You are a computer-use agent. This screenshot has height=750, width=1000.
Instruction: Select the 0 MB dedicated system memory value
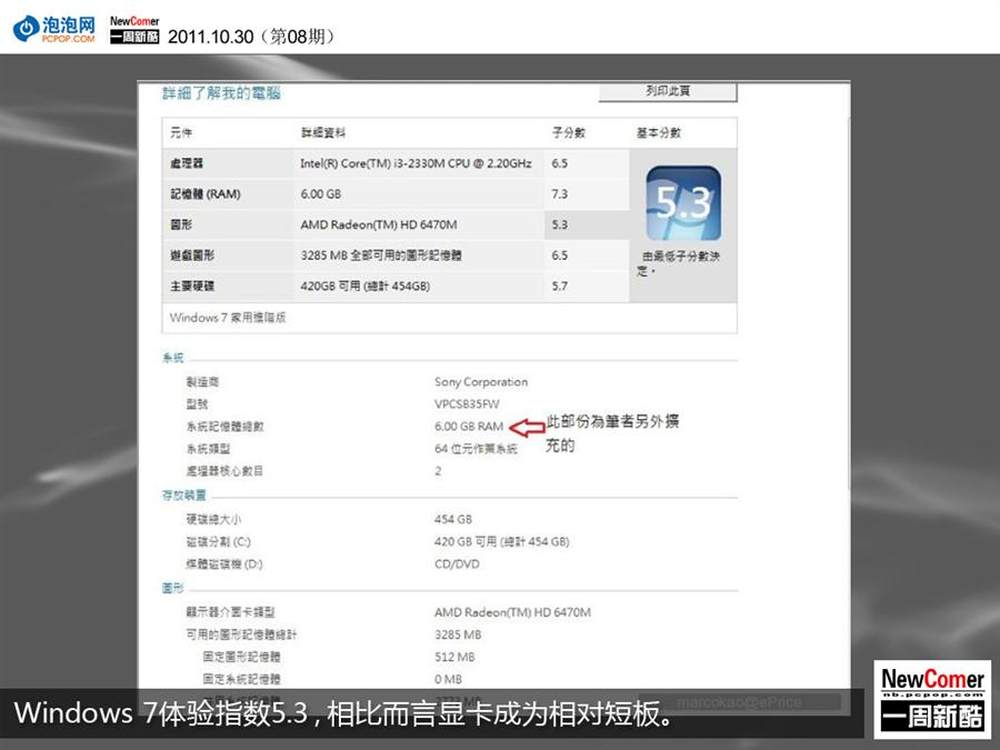tap(448, 679)
